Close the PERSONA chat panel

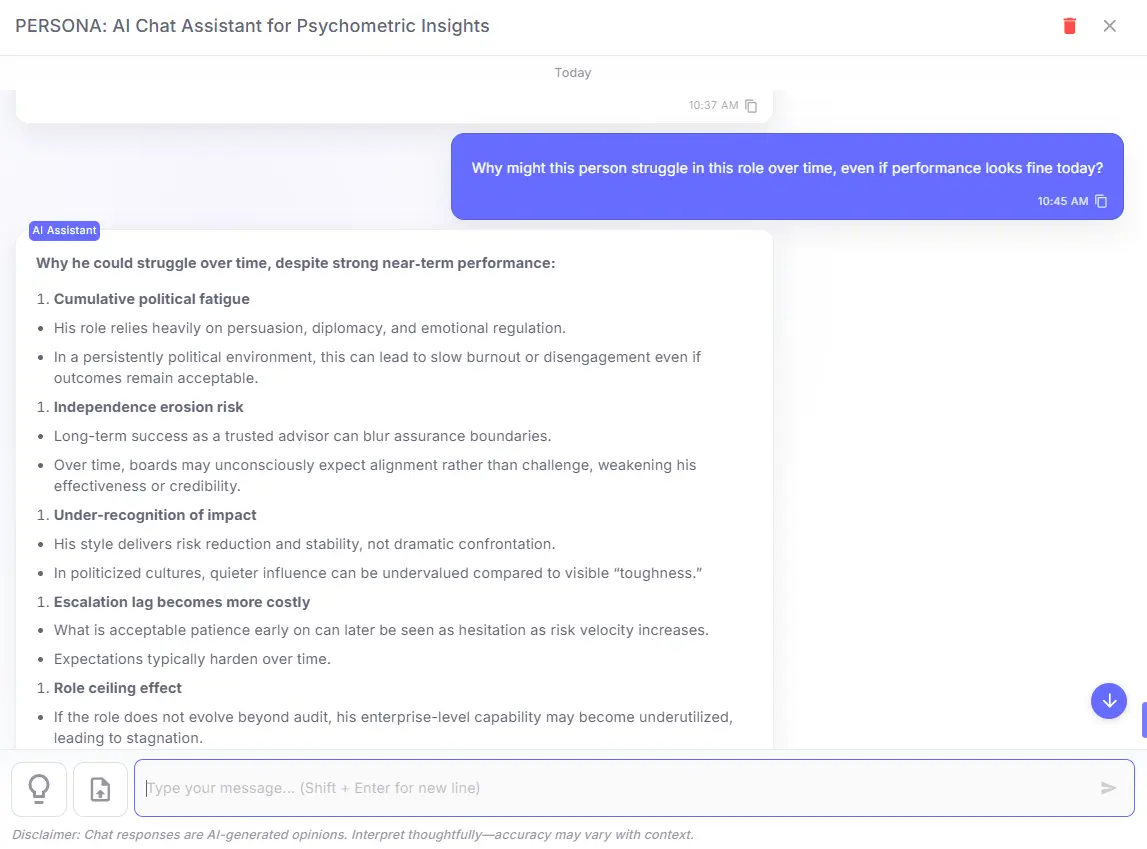pos(1109,26)
